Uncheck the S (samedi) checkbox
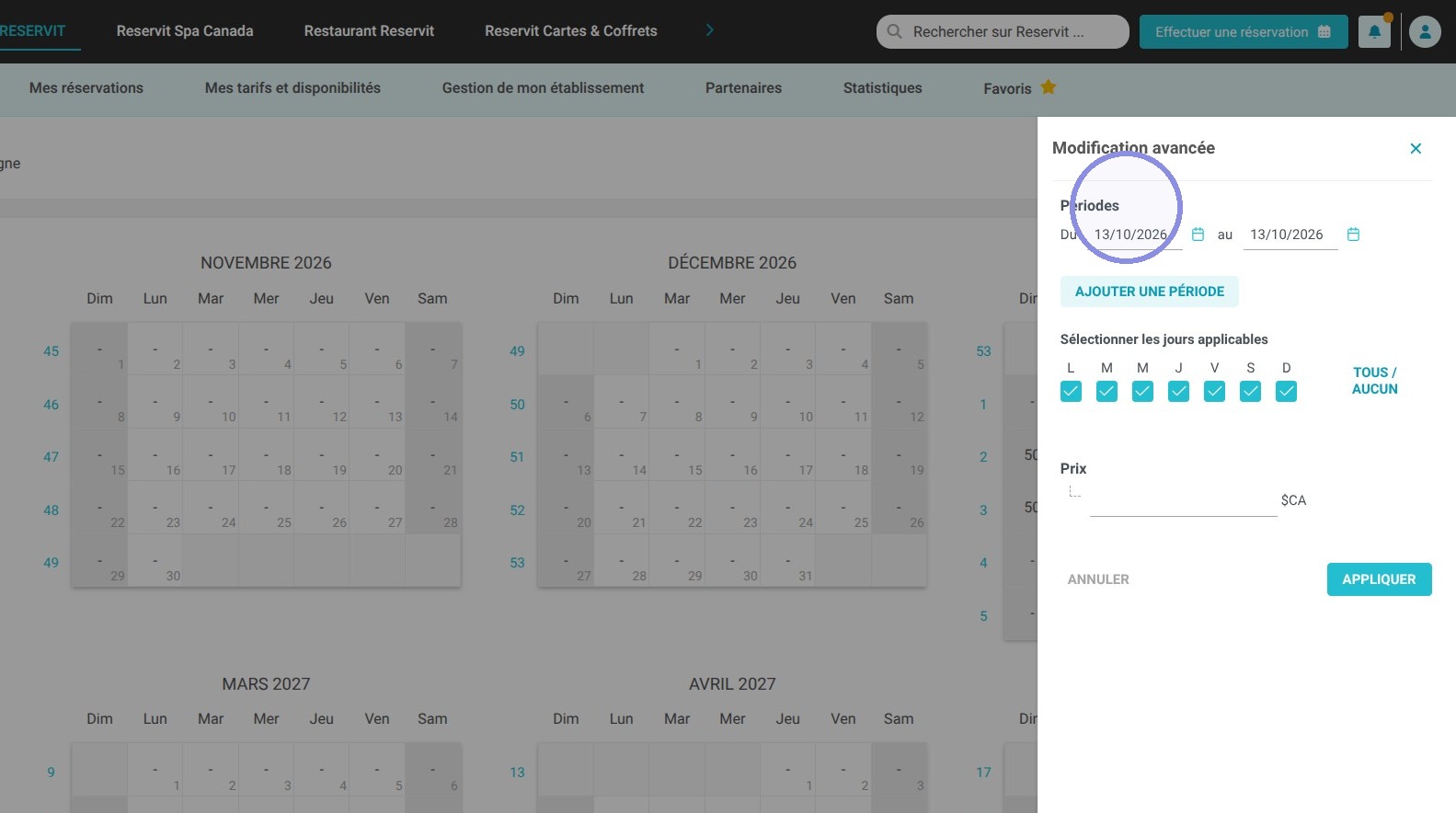This screenshot has width=1456, height=813. pos(1250,392)
